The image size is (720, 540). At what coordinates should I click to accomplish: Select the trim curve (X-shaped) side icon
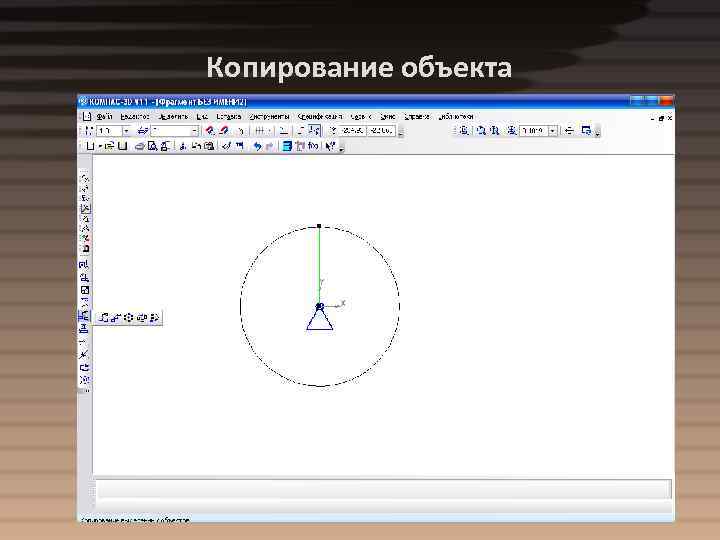(84, 354)
